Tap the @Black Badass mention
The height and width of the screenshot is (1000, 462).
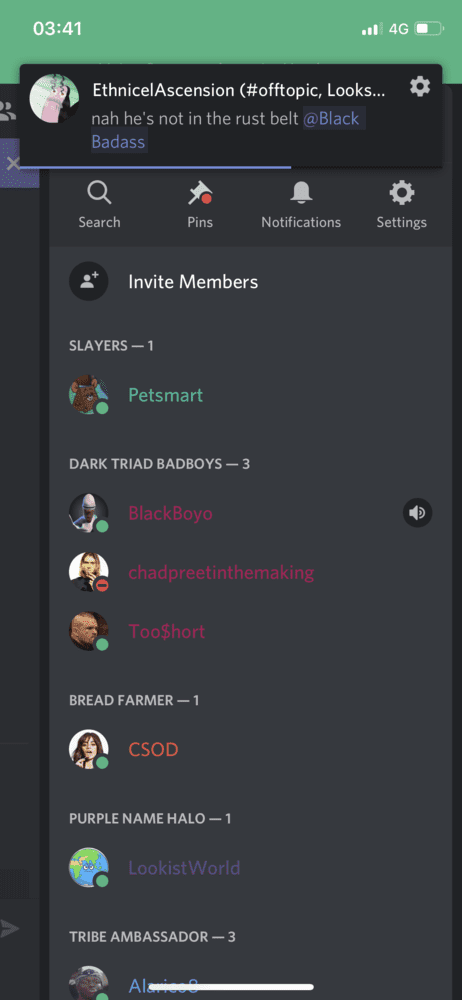click(228, 130)
